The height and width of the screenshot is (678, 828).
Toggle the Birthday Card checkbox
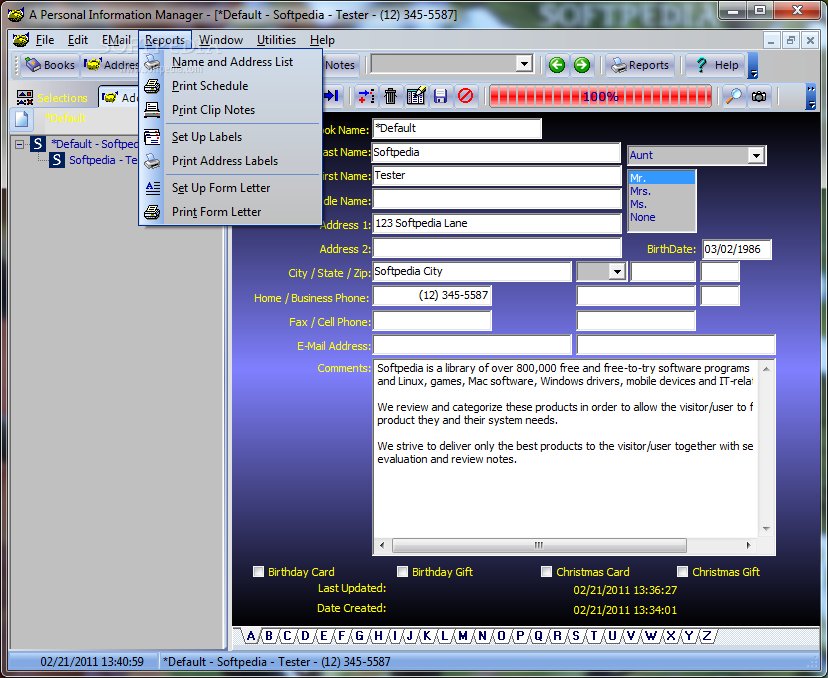[258, 572]
